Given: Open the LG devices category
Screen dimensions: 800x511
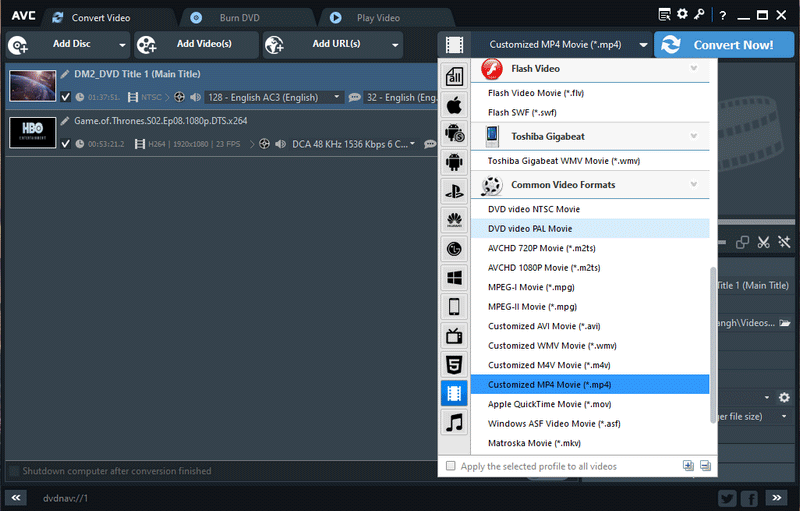Looking at the screenshot, I should (454, 249).
